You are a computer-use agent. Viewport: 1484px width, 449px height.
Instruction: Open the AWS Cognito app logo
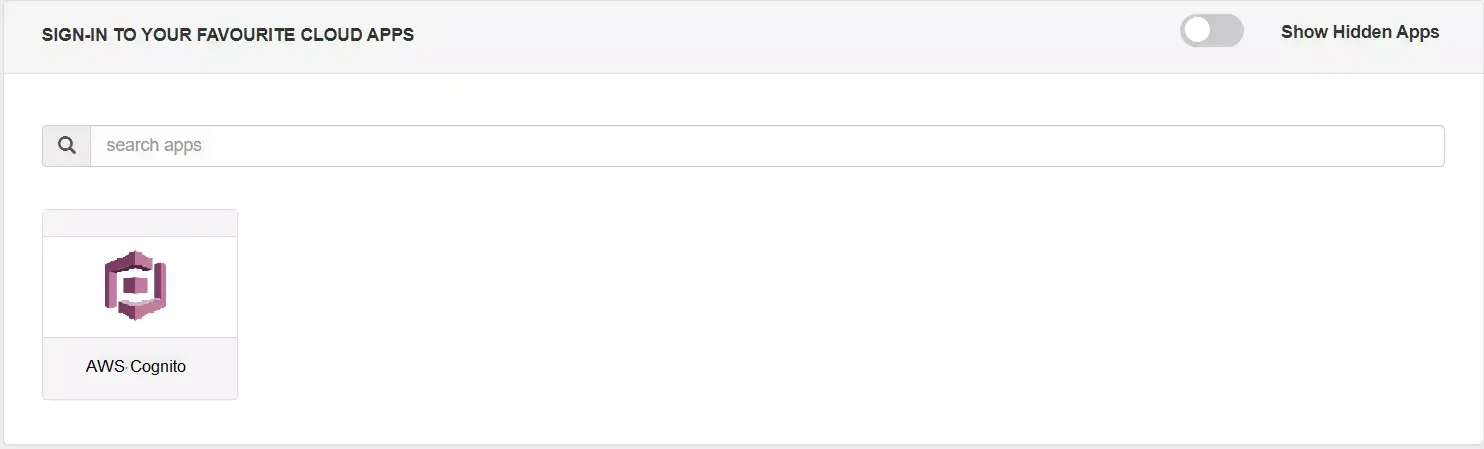point(136,285)
